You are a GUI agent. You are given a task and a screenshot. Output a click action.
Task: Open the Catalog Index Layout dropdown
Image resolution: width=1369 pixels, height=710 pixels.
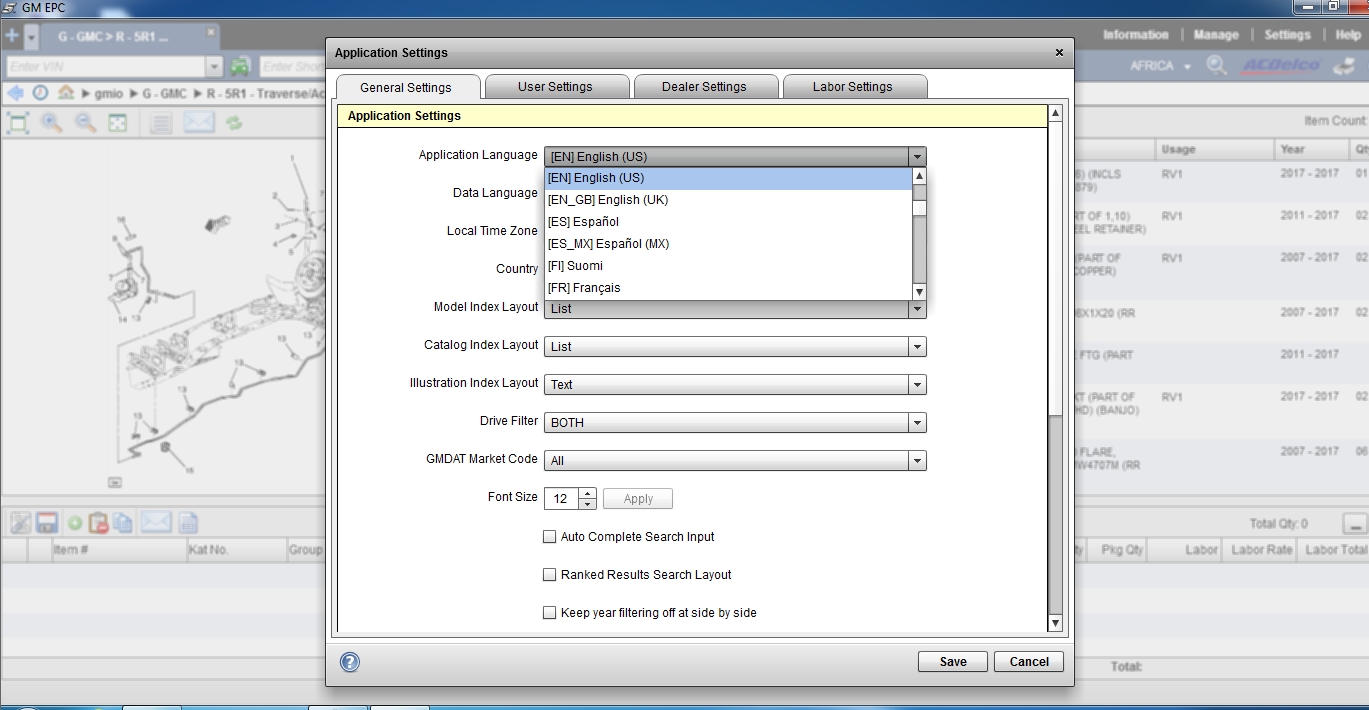(x=735, y=347)
